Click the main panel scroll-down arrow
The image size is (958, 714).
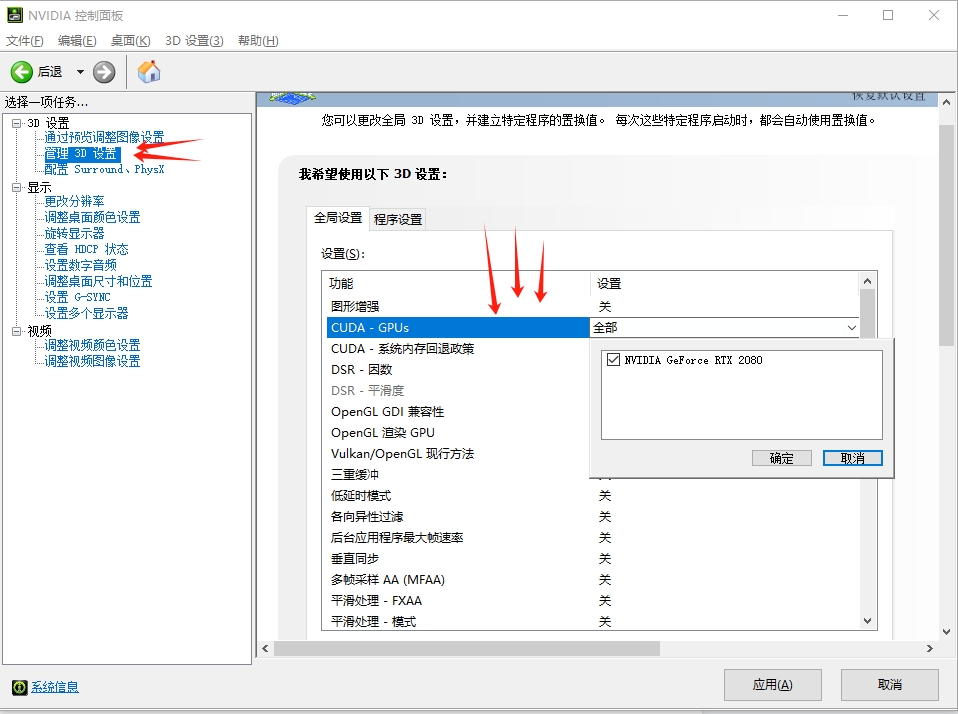point(946,632)
